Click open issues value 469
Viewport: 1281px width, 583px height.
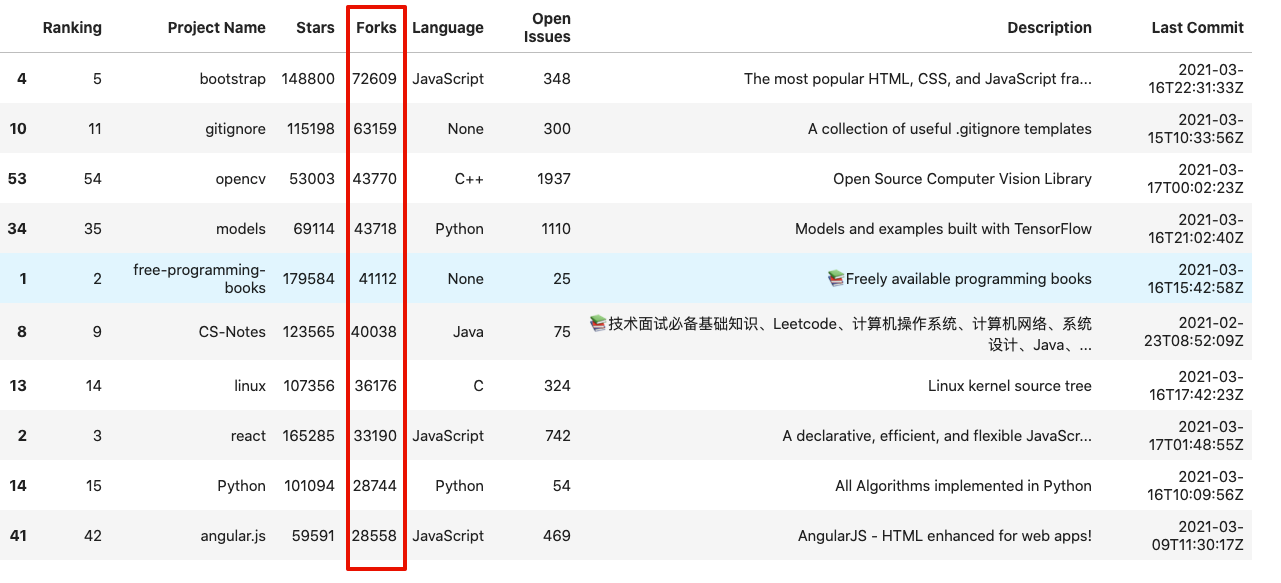tap(557, 536)
